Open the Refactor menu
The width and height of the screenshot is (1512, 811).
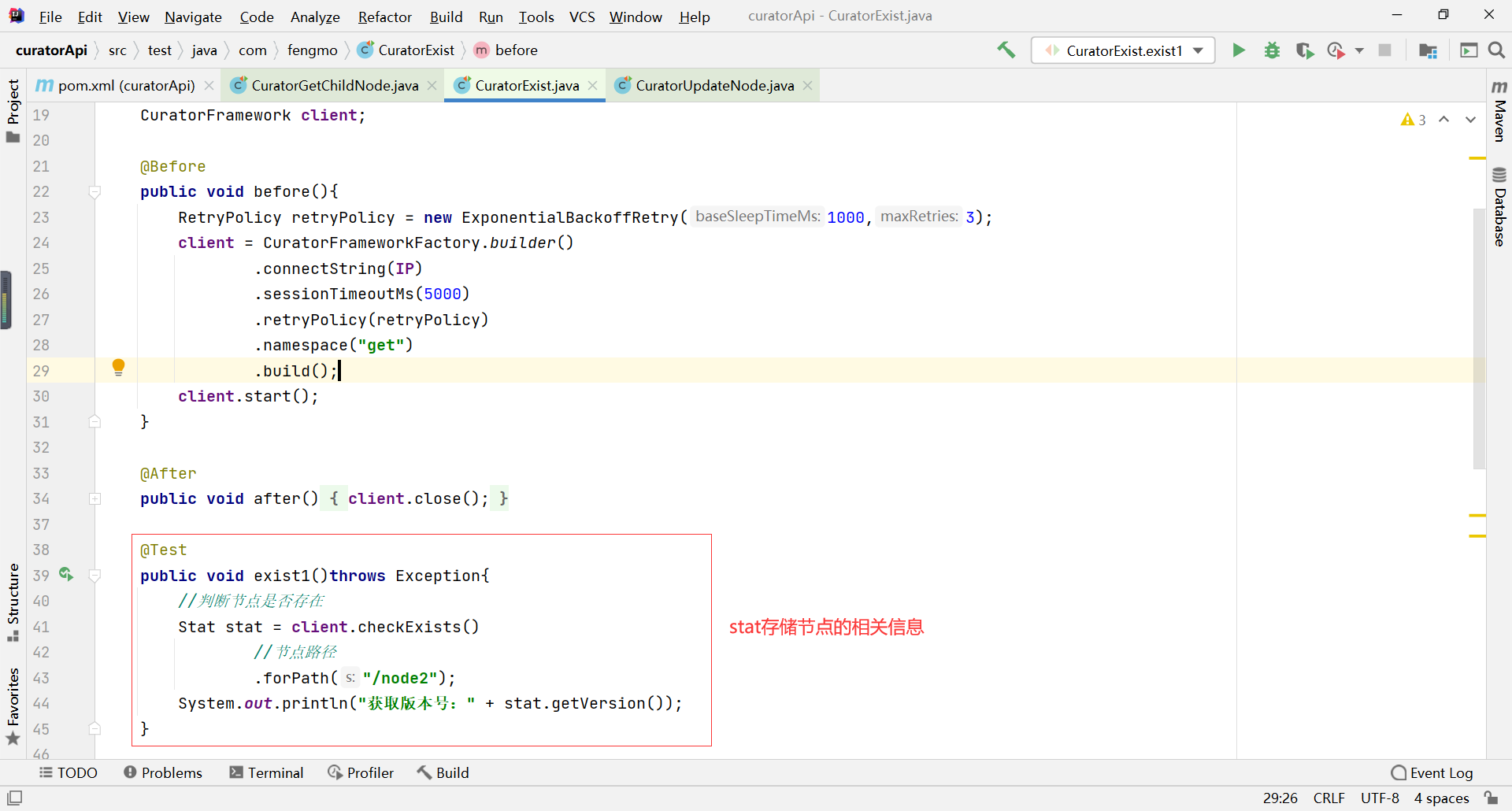(384, 17)
